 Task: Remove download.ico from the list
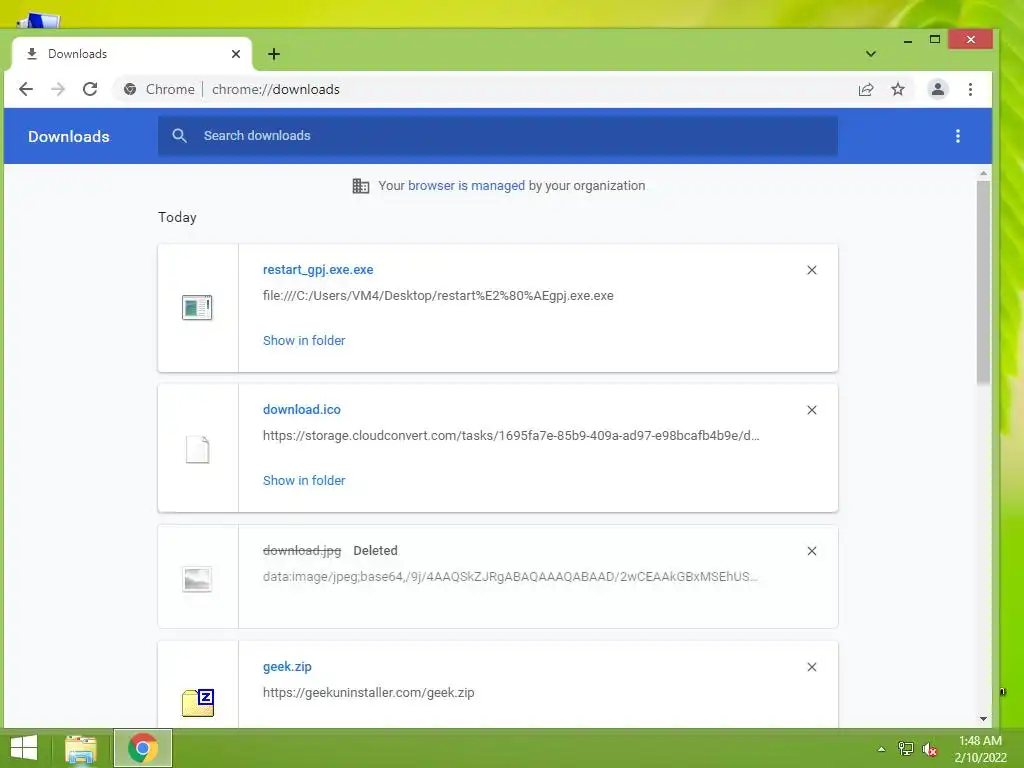click(812, 410)
